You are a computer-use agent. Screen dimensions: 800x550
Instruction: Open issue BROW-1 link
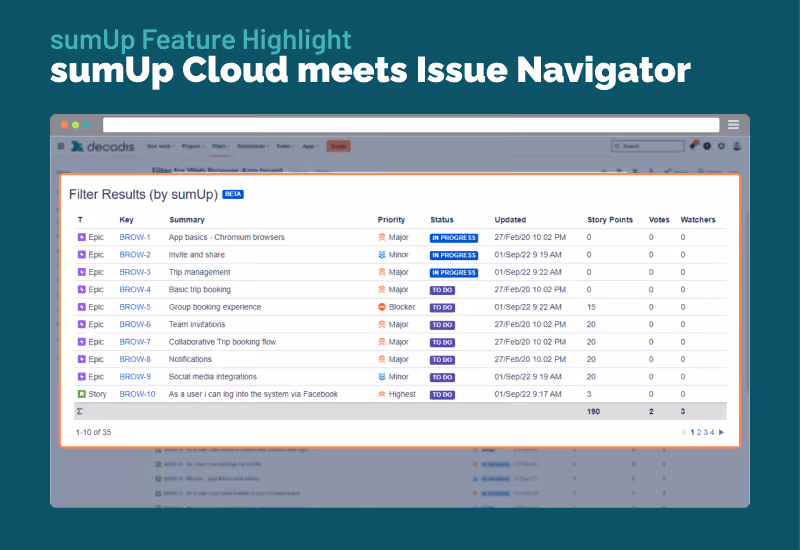point(135,237)
